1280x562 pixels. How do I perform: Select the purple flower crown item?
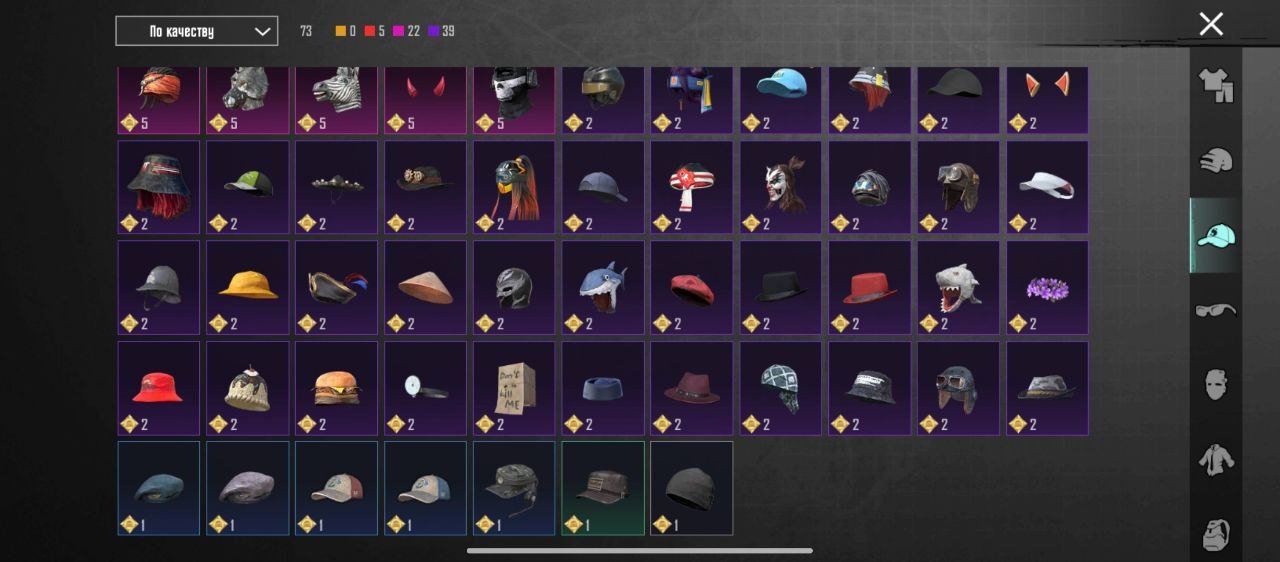[x=1047, y=287]
